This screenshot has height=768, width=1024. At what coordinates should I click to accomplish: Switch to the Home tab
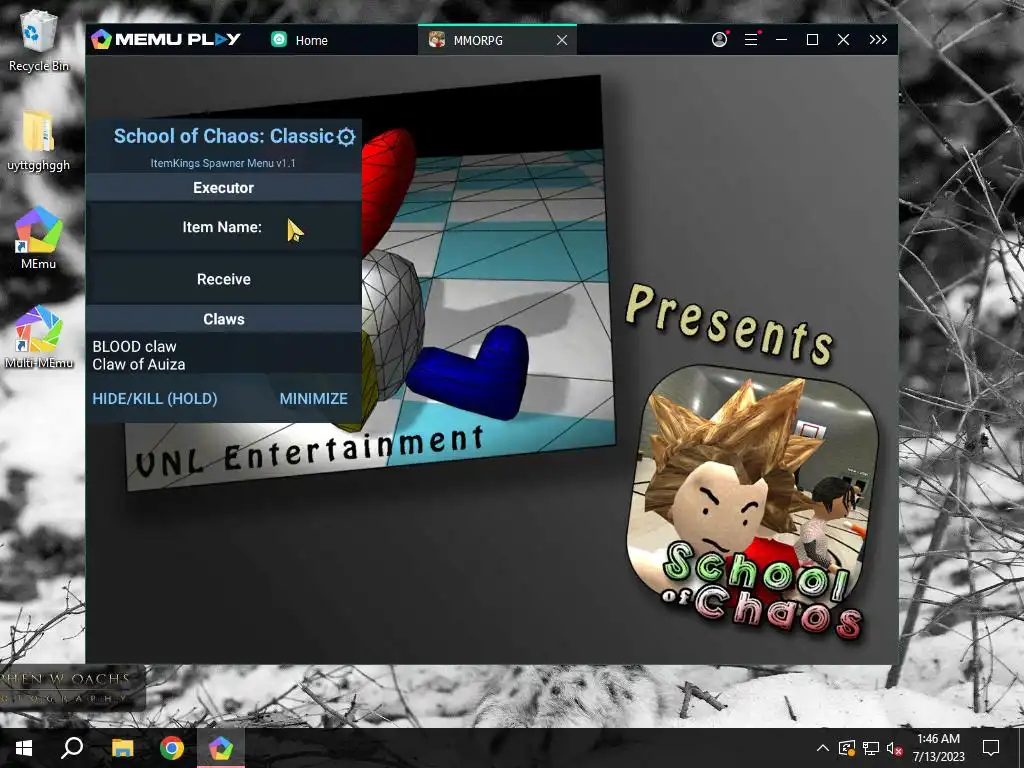(x=300, y=40)
